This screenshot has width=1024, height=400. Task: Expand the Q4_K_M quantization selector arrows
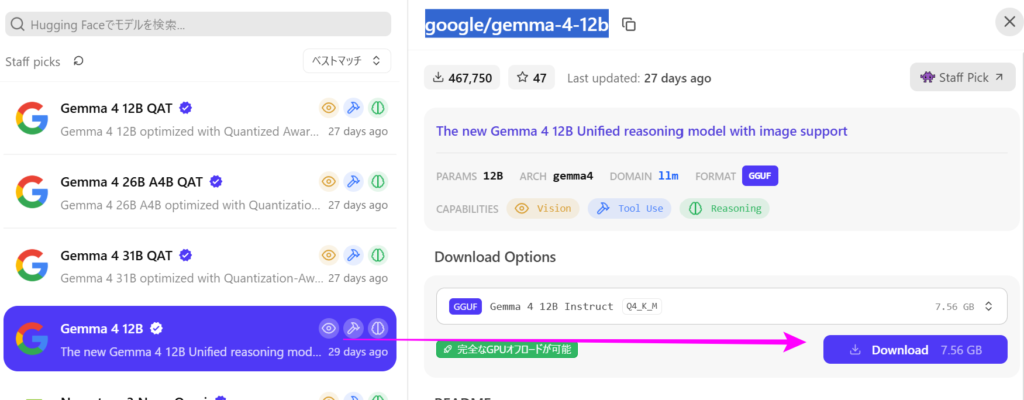coord(989,307)
